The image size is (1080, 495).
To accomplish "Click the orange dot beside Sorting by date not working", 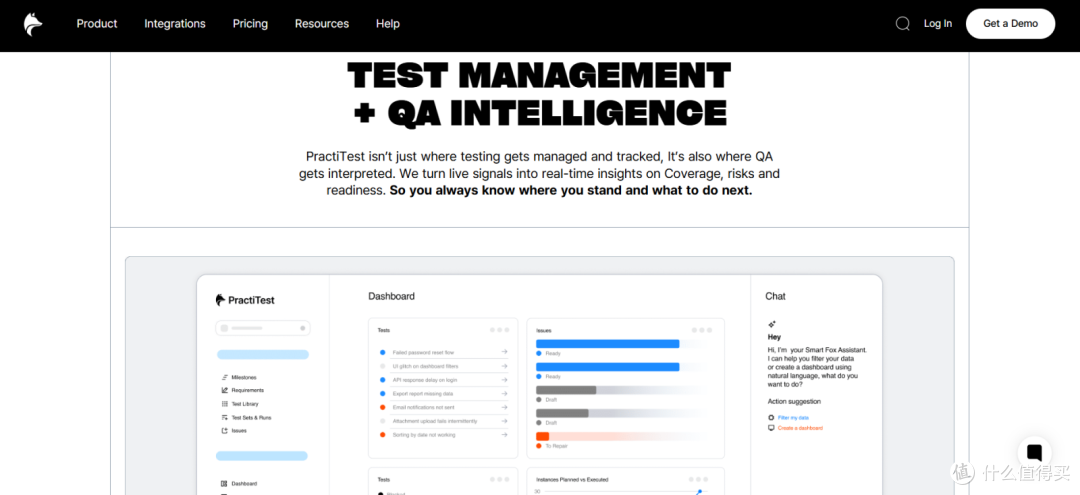I will (x=383, y=435).
